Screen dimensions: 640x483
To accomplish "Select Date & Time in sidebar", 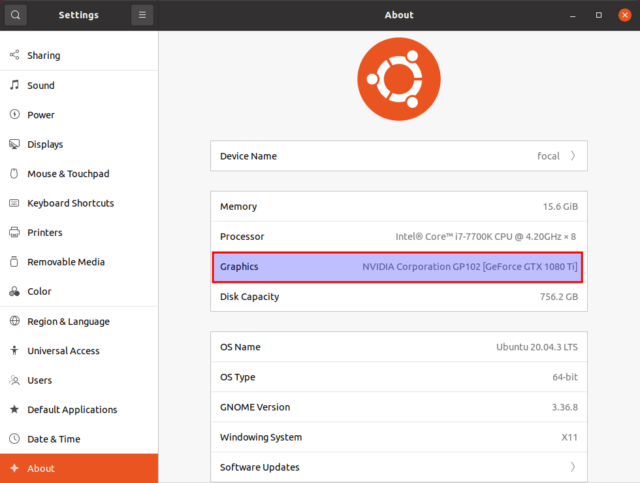I will point(54,439).
